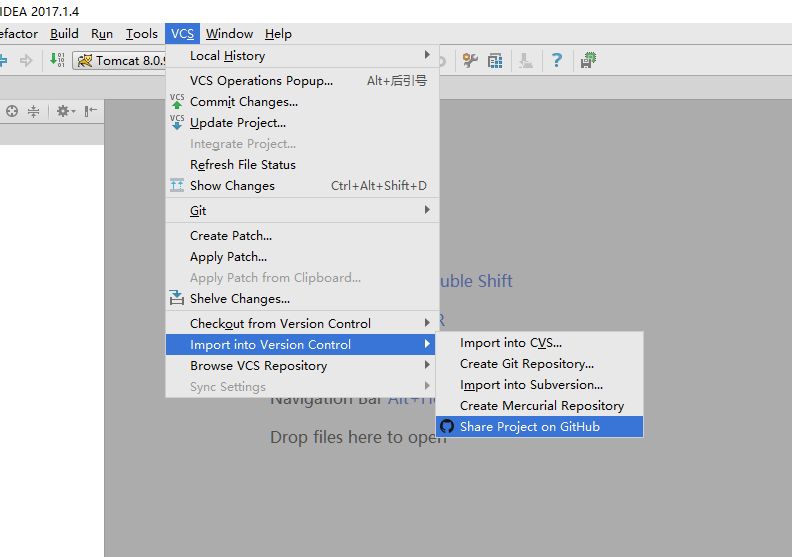Select Import into Subversion option

(539, 385)
